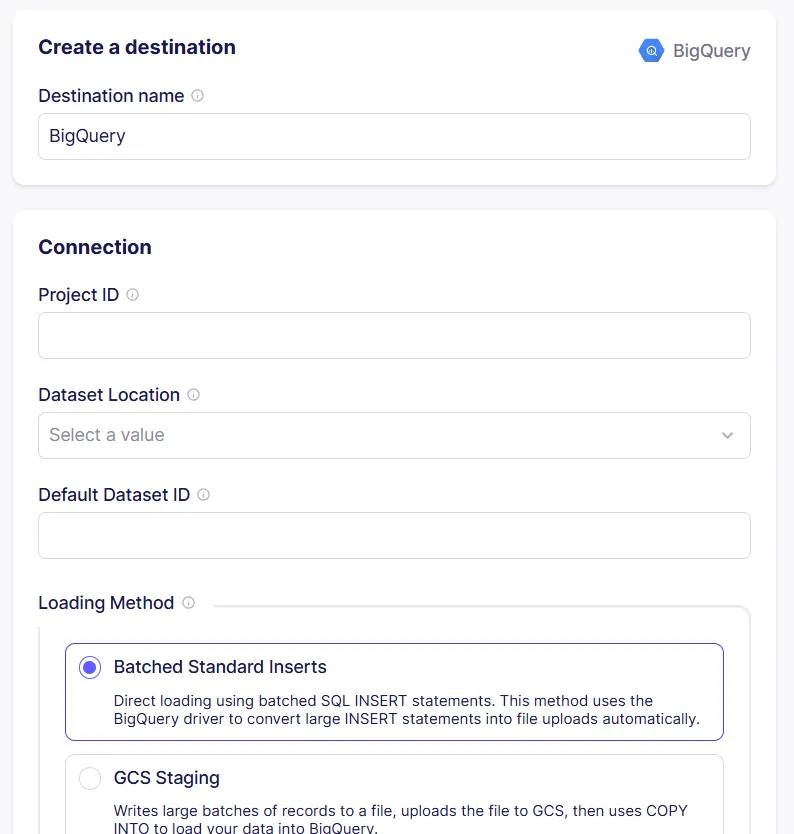Click the Batched Standard Inserts description text
This screenshot has height=834, width=794.
[407, 710]
